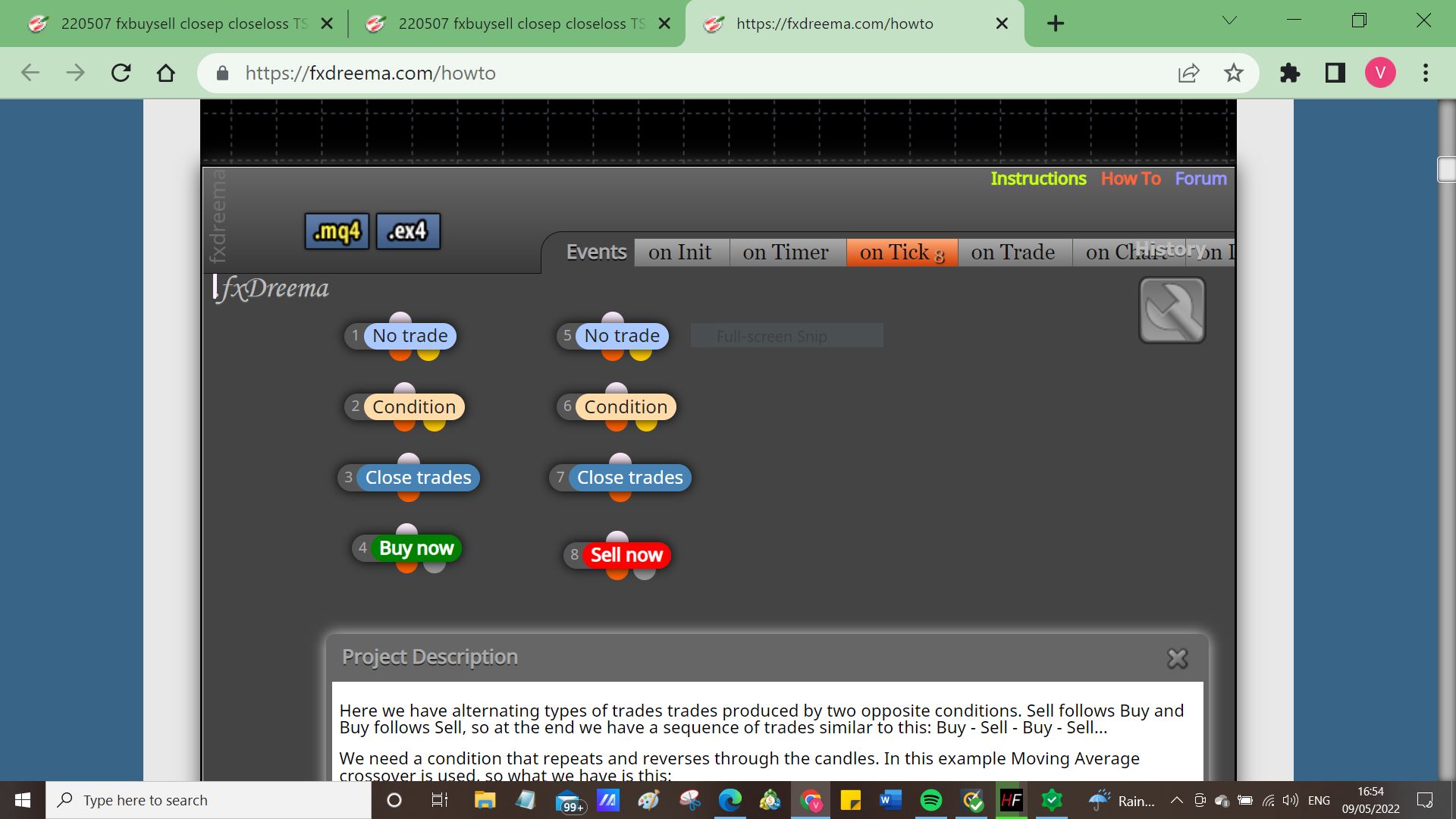Open the Forum link
The width and height of the screenshot is (1456, 819).
1200,179
